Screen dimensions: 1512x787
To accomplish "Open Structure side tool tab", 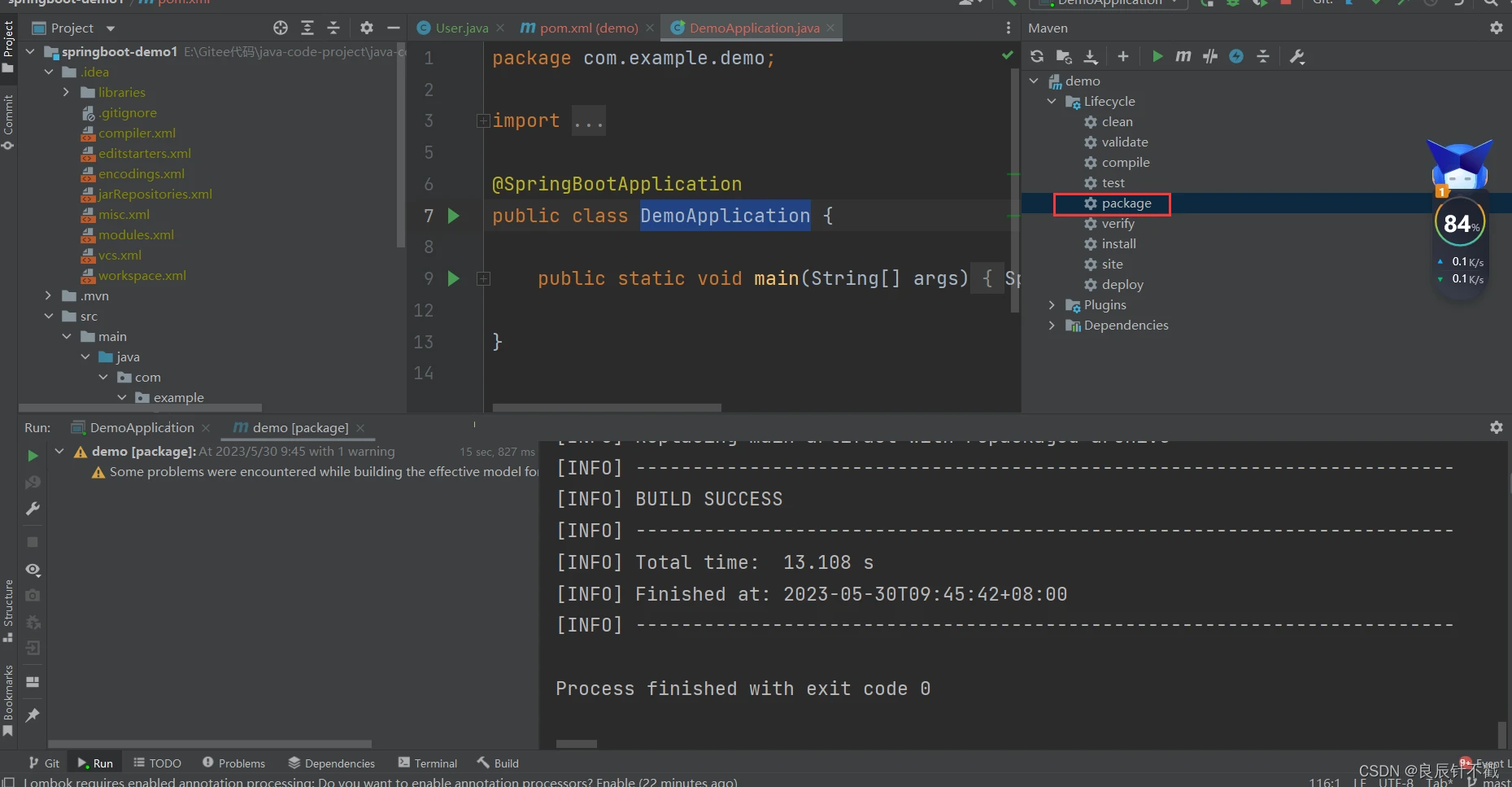I will click(8, 610).
